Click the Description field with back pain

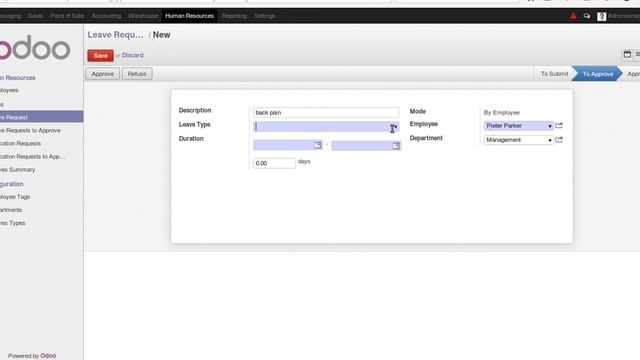tap(326, 112)
